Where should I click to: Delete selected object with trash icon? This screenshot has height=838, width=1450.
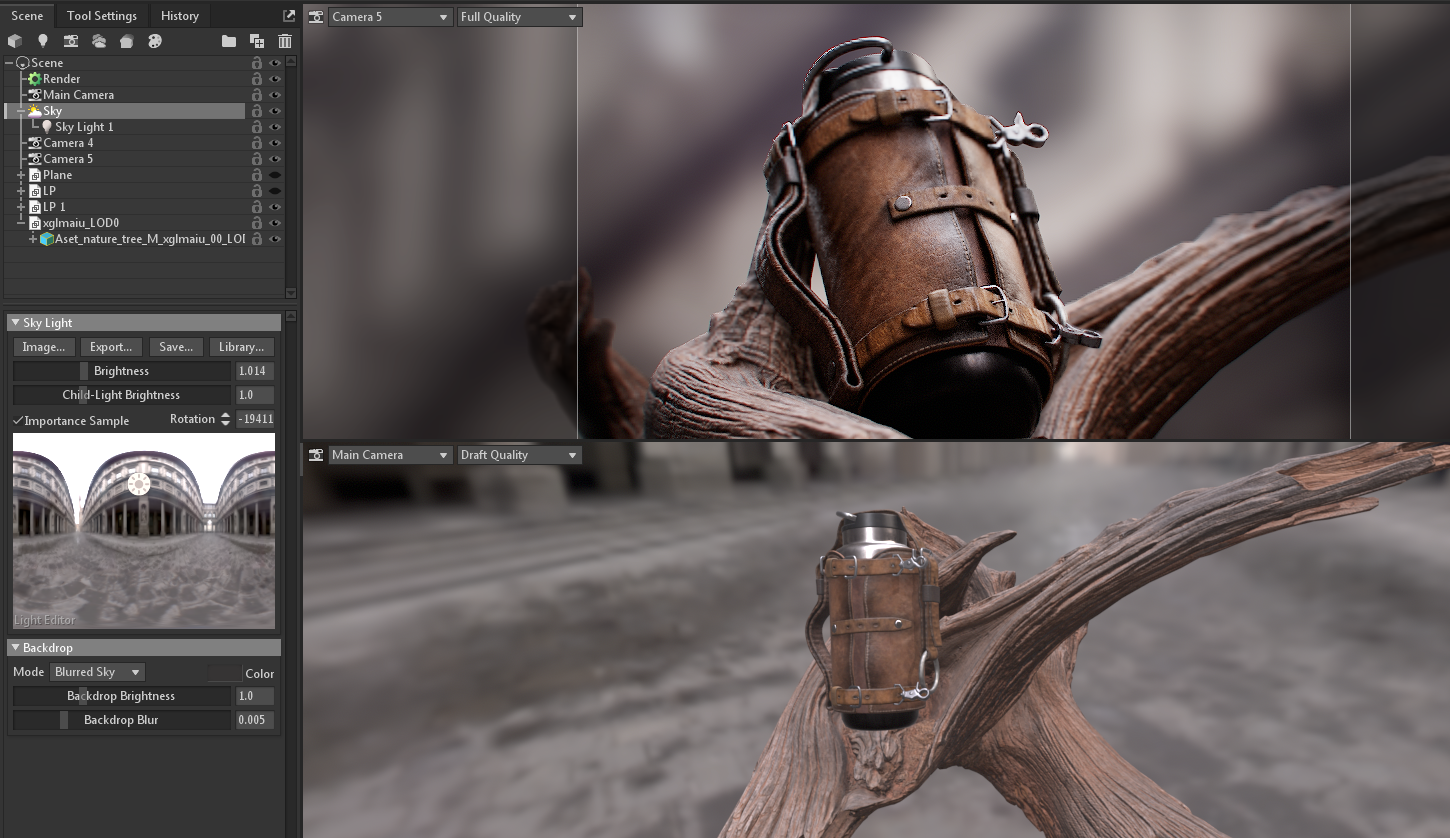point(285,41)
